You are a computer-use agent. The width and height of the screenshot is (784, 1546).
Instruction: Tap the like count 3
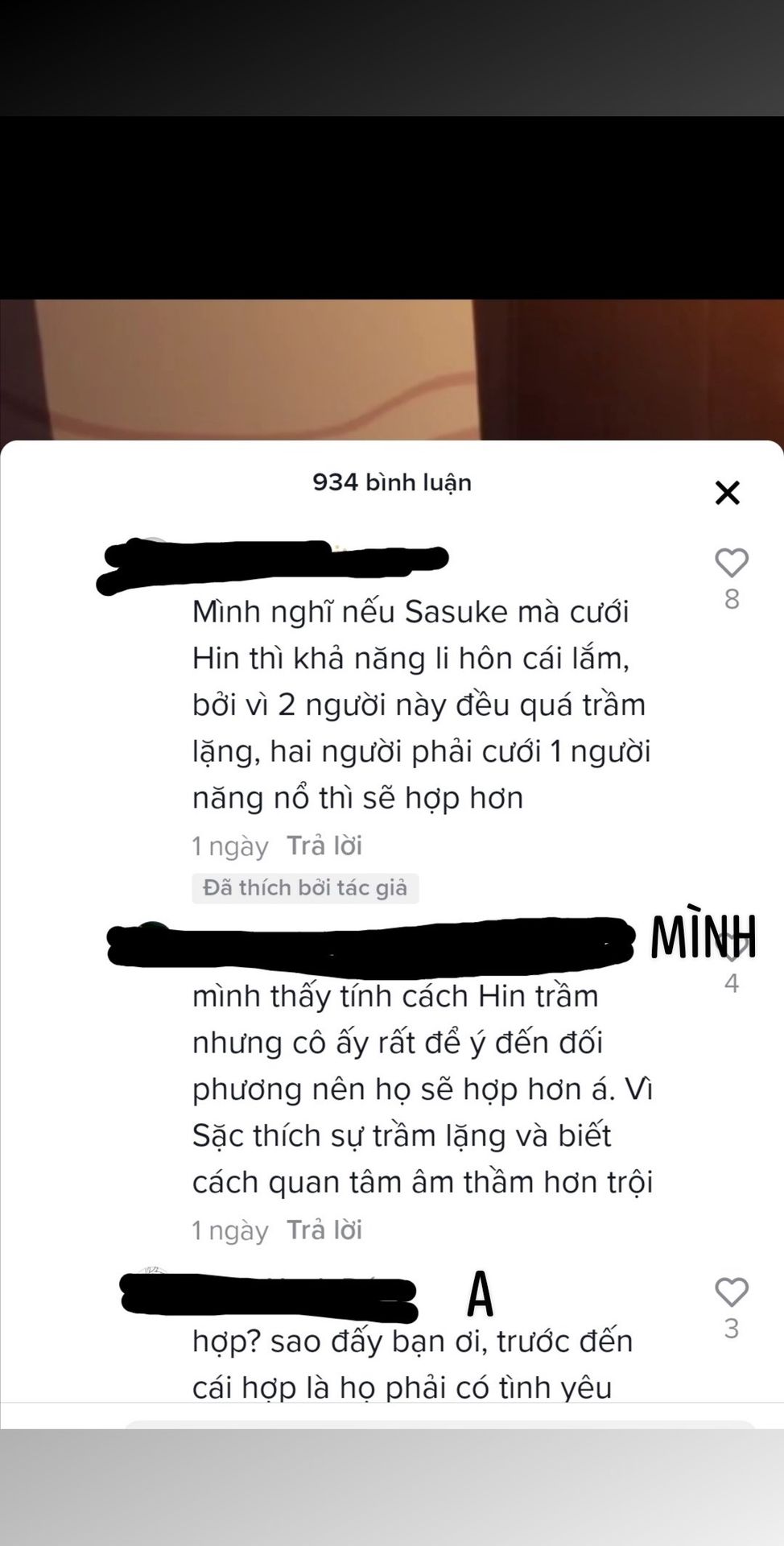[x=732, y=1328]
